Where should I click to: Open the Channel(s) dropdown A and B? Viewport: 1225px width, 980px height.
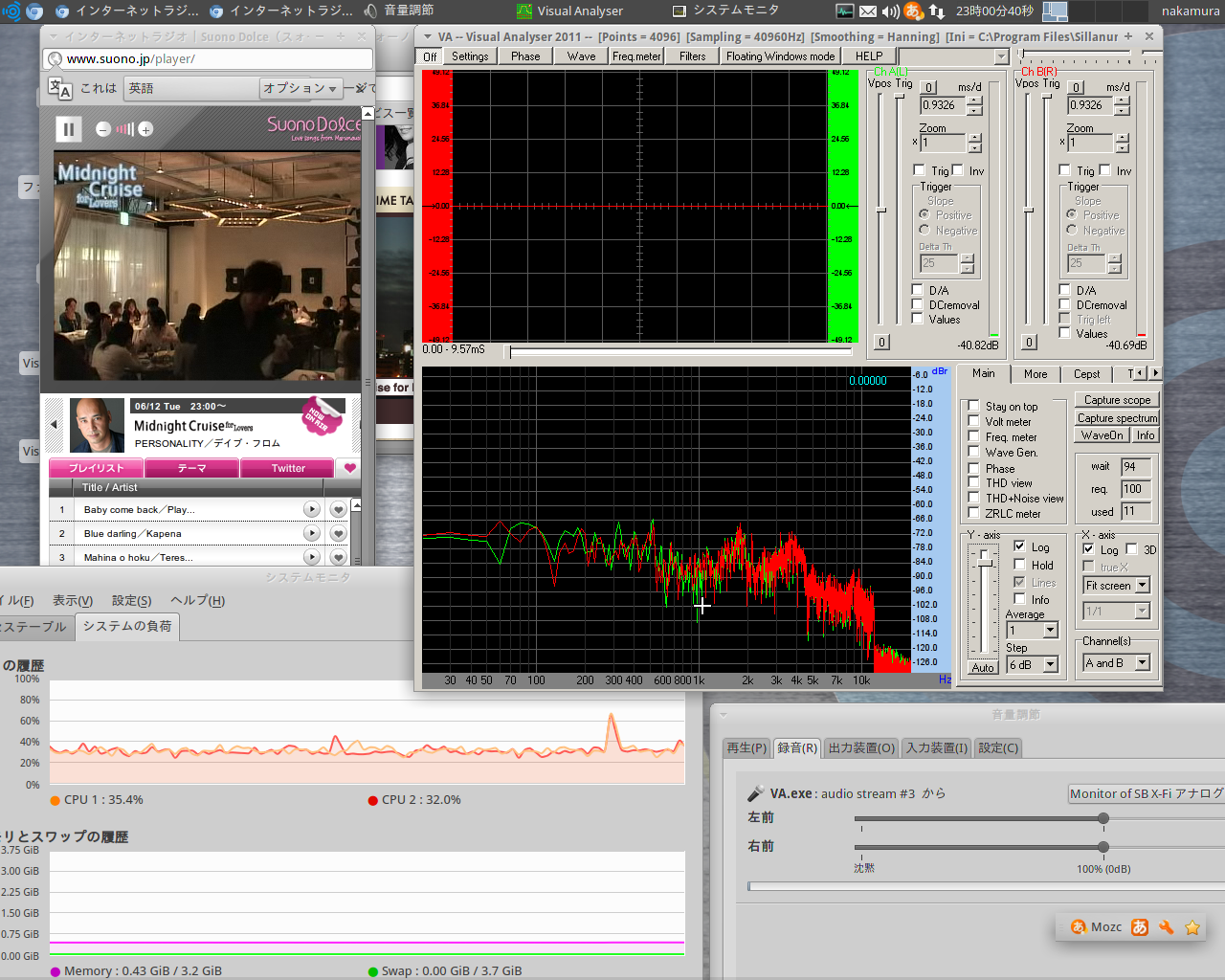click(1116, 660)
